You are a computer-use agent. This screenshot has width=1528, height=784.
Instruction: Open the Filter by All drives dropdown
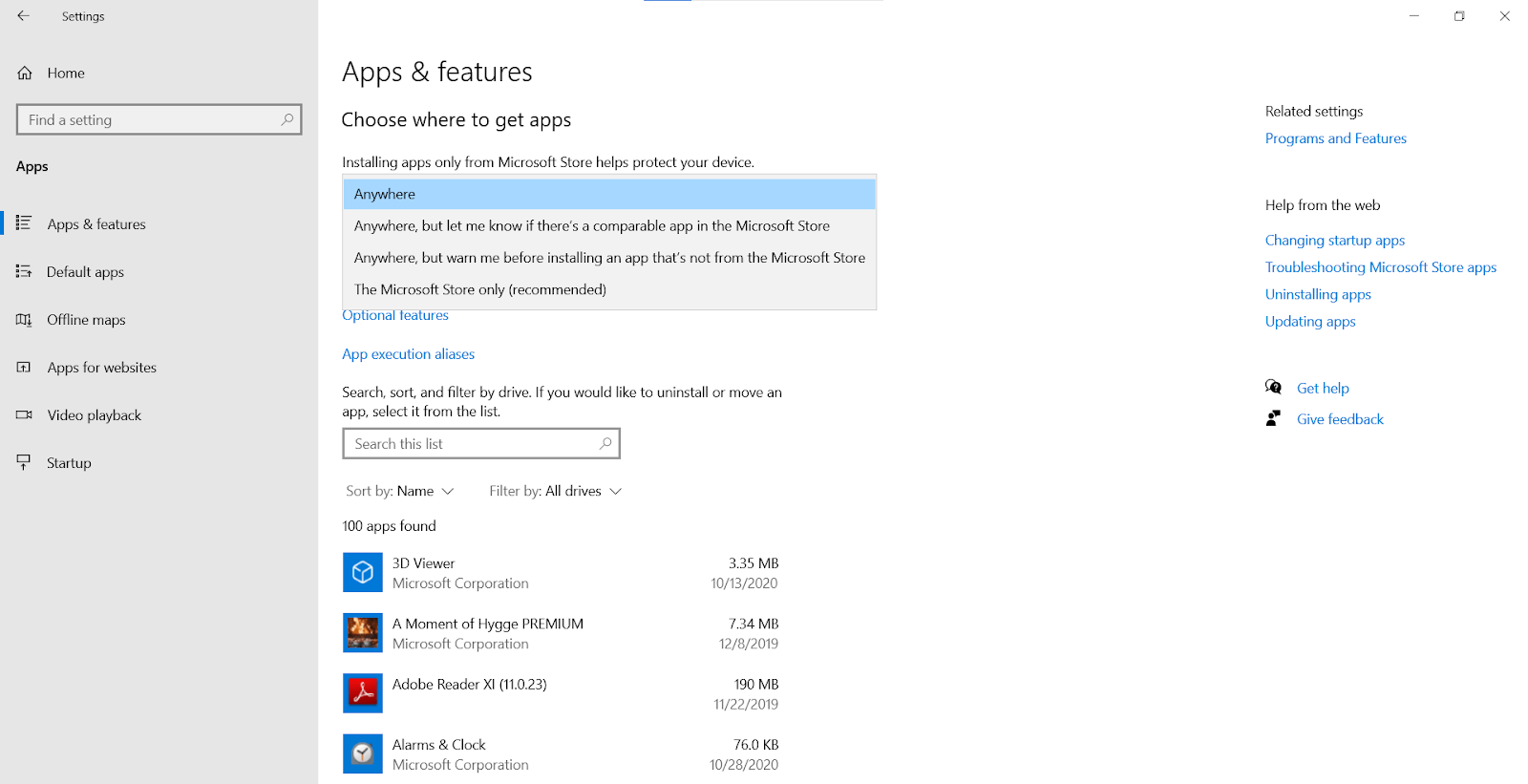tap(555, 491)
